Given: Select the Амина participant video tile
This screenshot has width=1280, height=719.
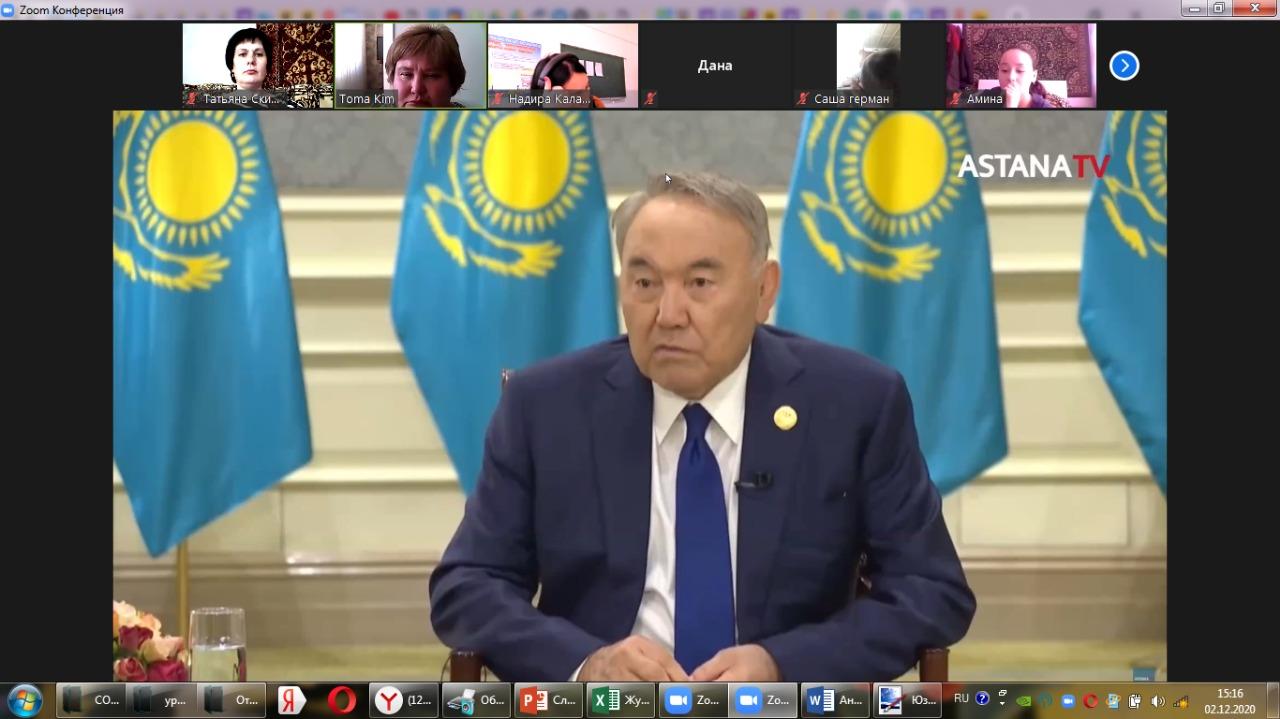Looking at the screenshot, I should pos(1021,64).
